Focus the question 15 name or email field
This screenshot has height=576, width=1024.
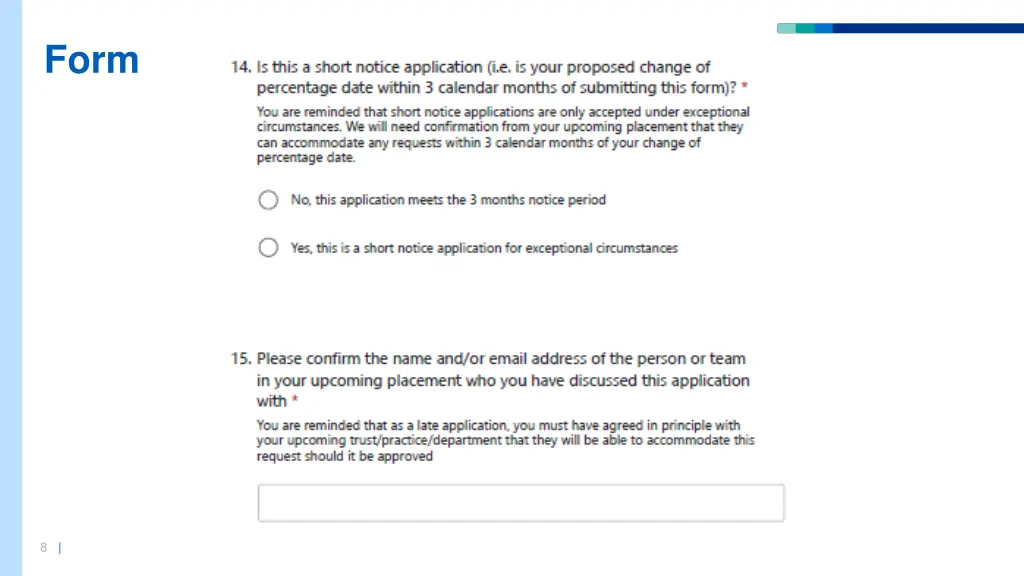point(520,503)
